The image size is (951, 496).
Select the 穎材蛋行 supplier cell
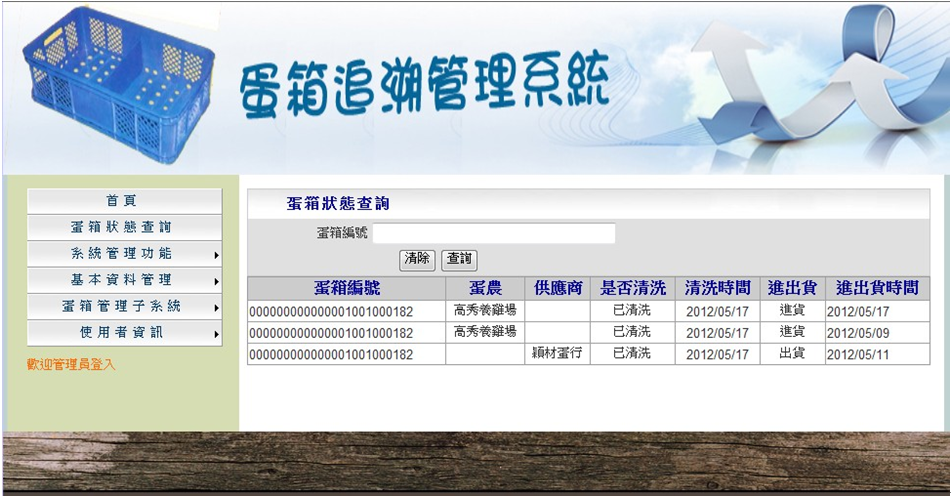point(557,354)
